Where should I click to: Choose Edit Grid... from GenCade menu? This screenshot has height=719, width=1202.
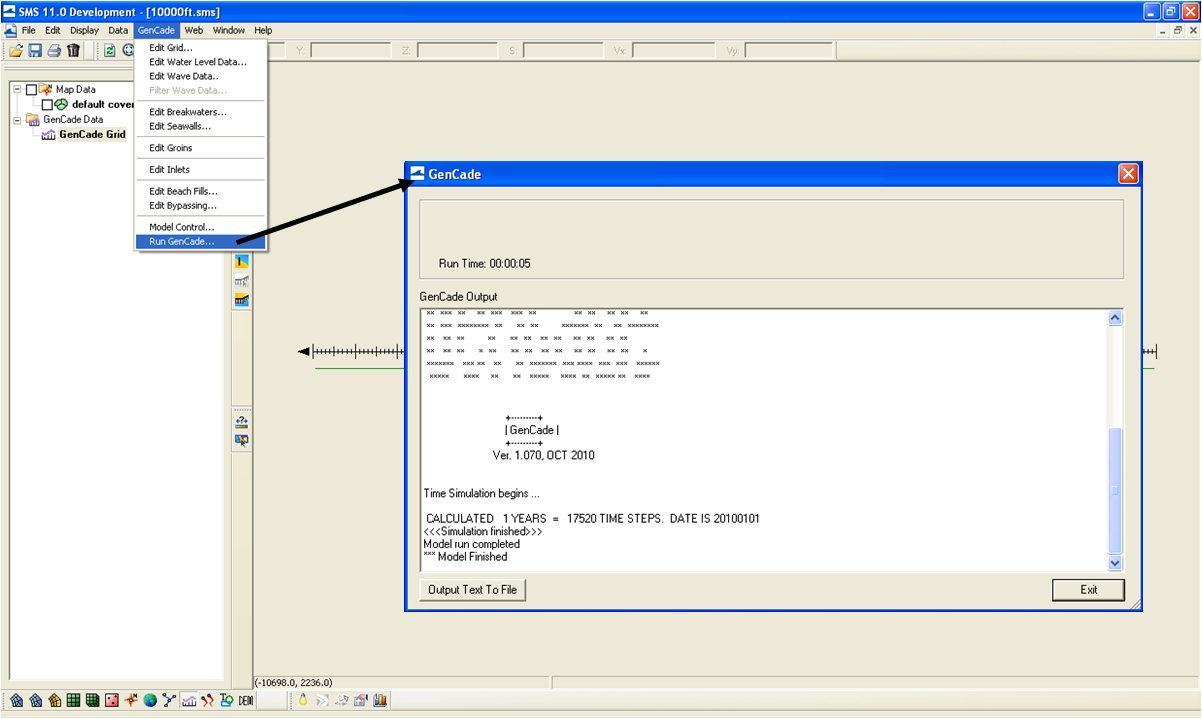(201, 48)
